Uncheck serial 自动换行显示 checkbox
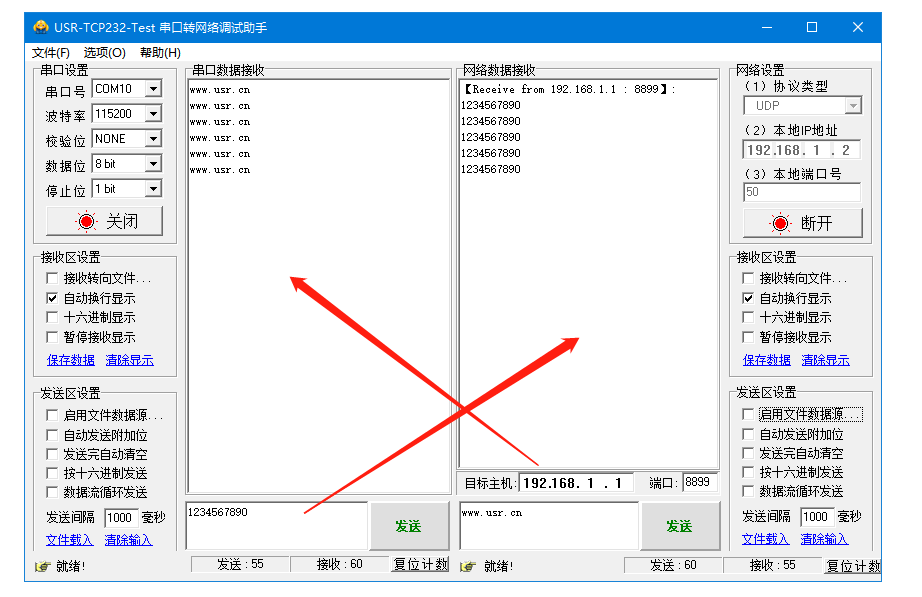922x597 pixels. tap(52, 298)
